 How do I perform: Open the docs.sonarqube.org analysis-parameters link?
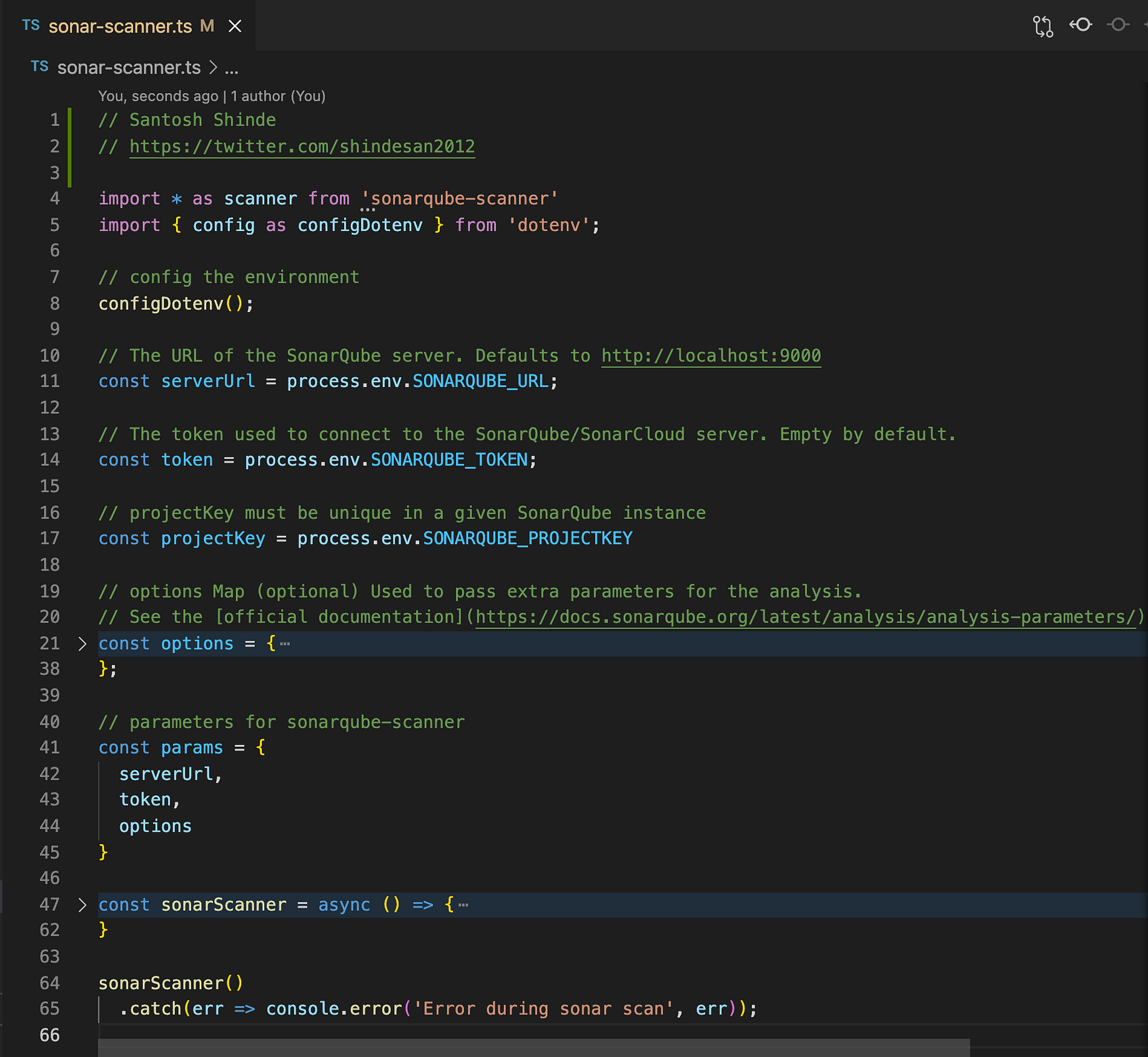806,617
